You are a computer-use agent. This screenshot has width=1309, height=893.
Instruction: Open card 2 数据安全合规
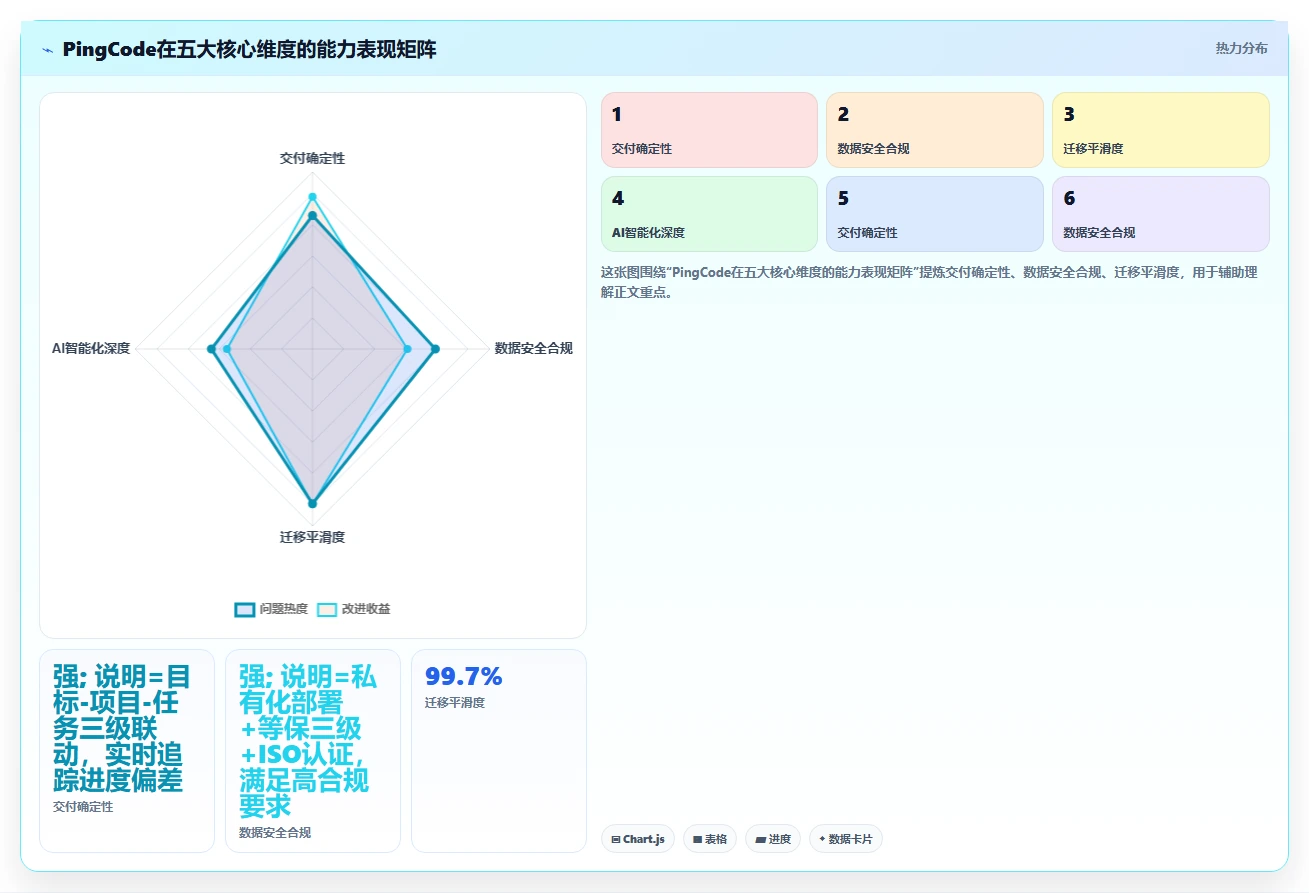[935, 130]
